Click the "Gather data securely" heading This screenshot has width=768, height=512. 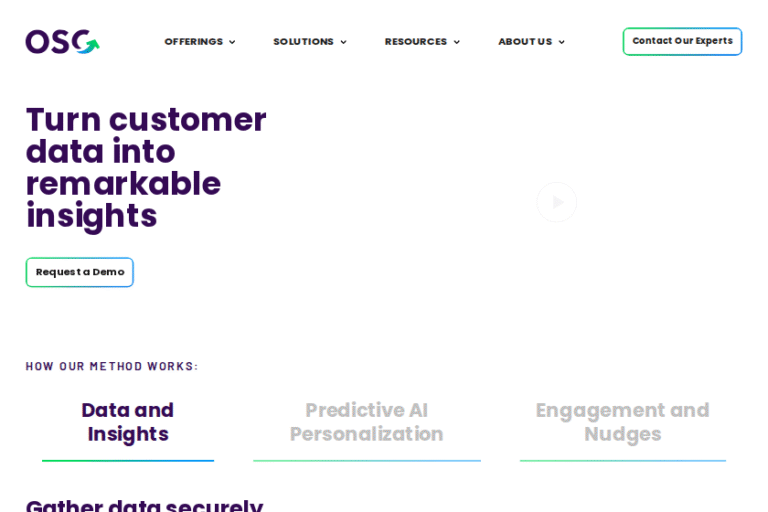point(144,505)
